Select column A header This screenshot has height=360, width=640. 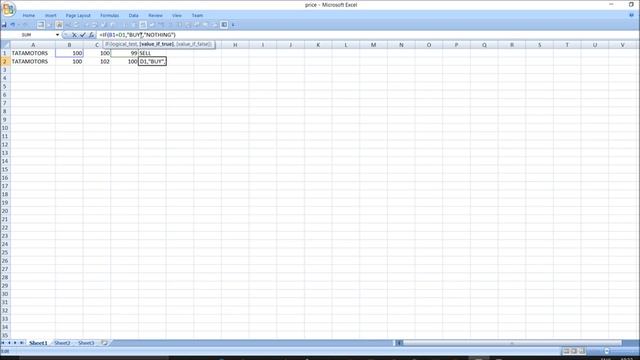pyautogui.click(x=33, y=45)
